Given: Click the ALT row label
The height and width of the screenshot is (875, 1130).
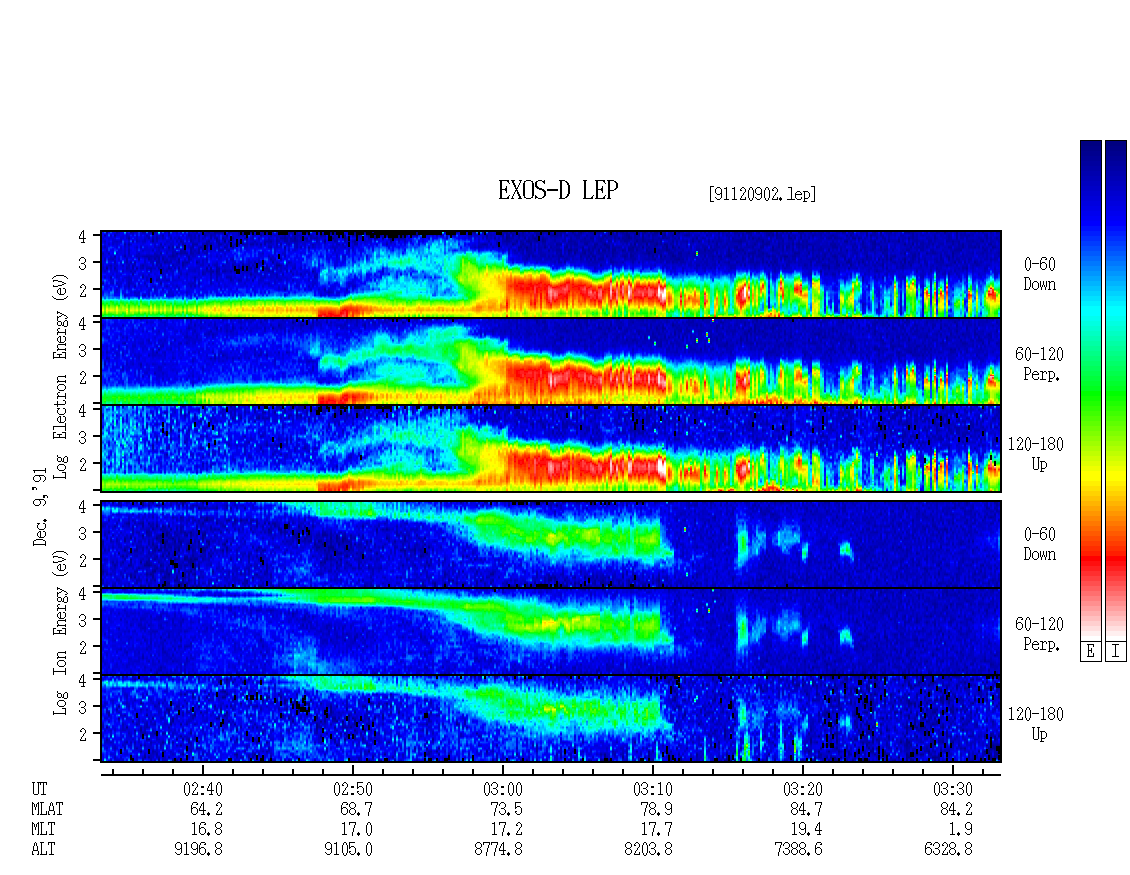Looking at the screenshot, I should [x=43, y=849].
